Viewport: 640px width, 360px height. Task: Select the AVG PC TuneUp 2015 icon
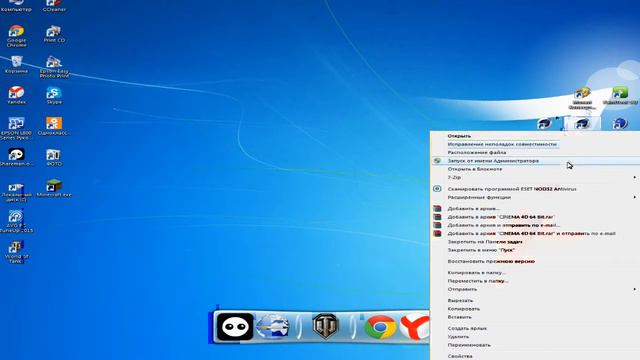coord(16,222)
